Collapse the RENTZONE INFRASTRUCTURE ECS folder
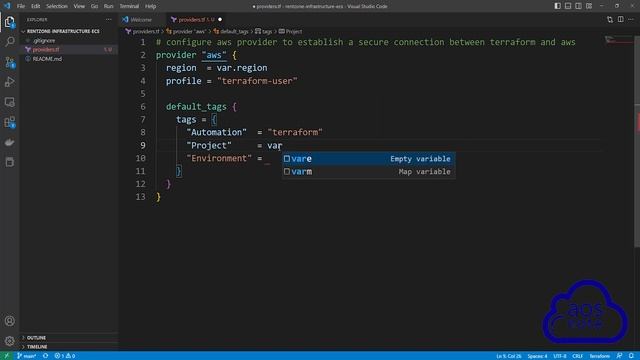 tap(63, 31)
